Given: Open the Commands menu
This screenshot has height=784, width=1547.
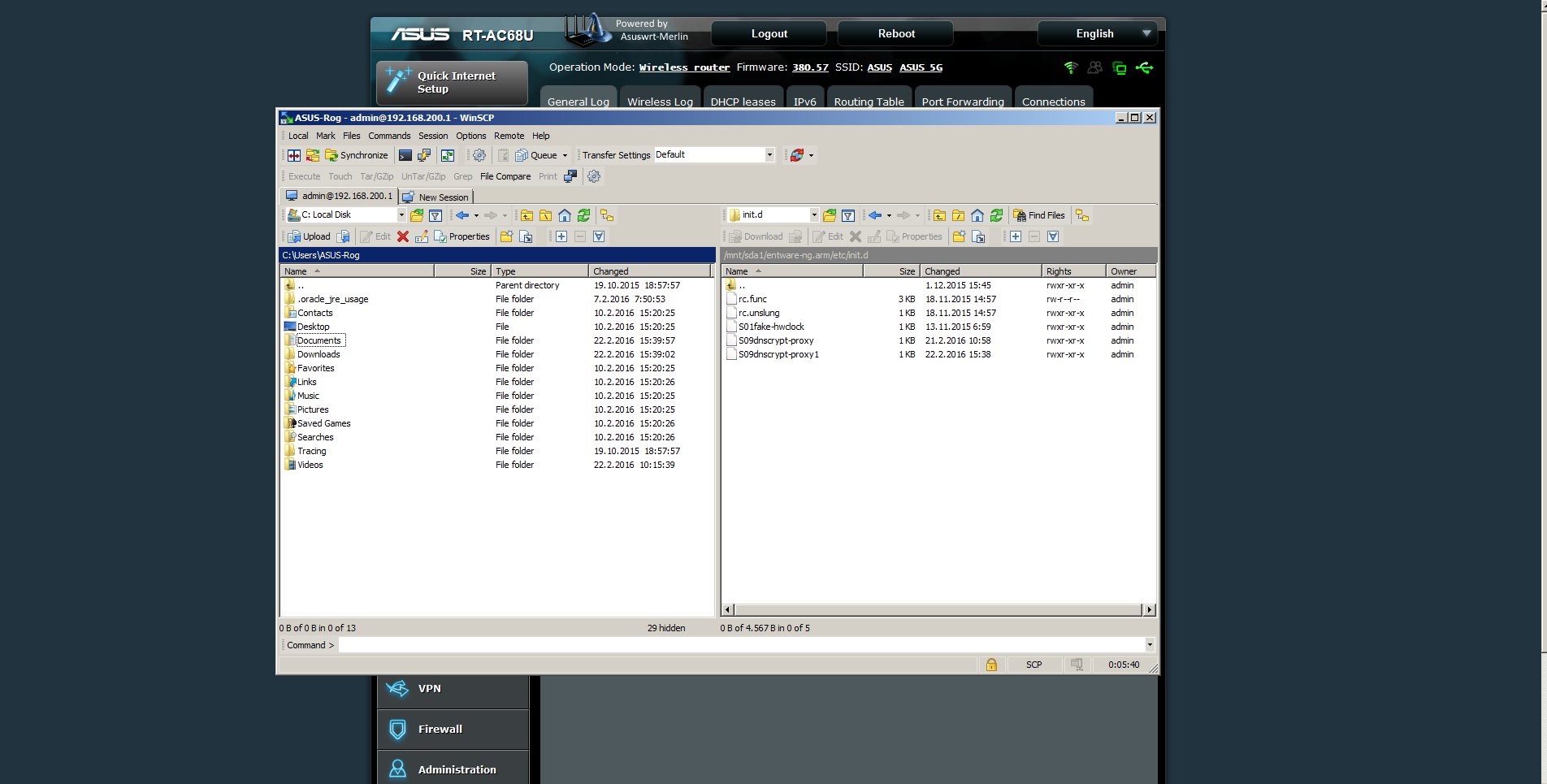Looking at the screenshot, I should [389, 136].
